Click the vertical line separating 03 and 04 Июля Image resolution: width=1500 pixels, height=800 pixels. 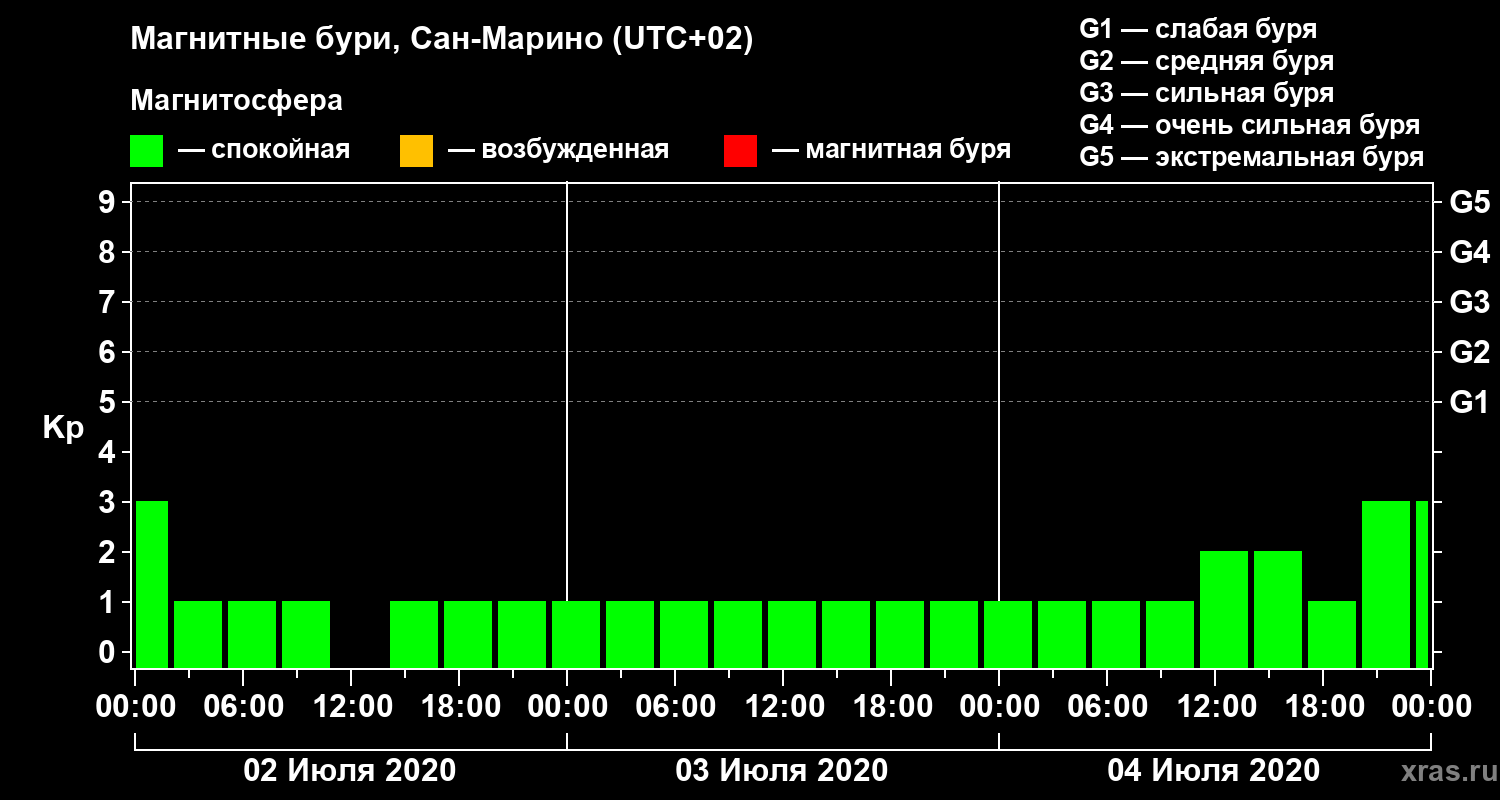pyautogui.click(x=999, y=425)
